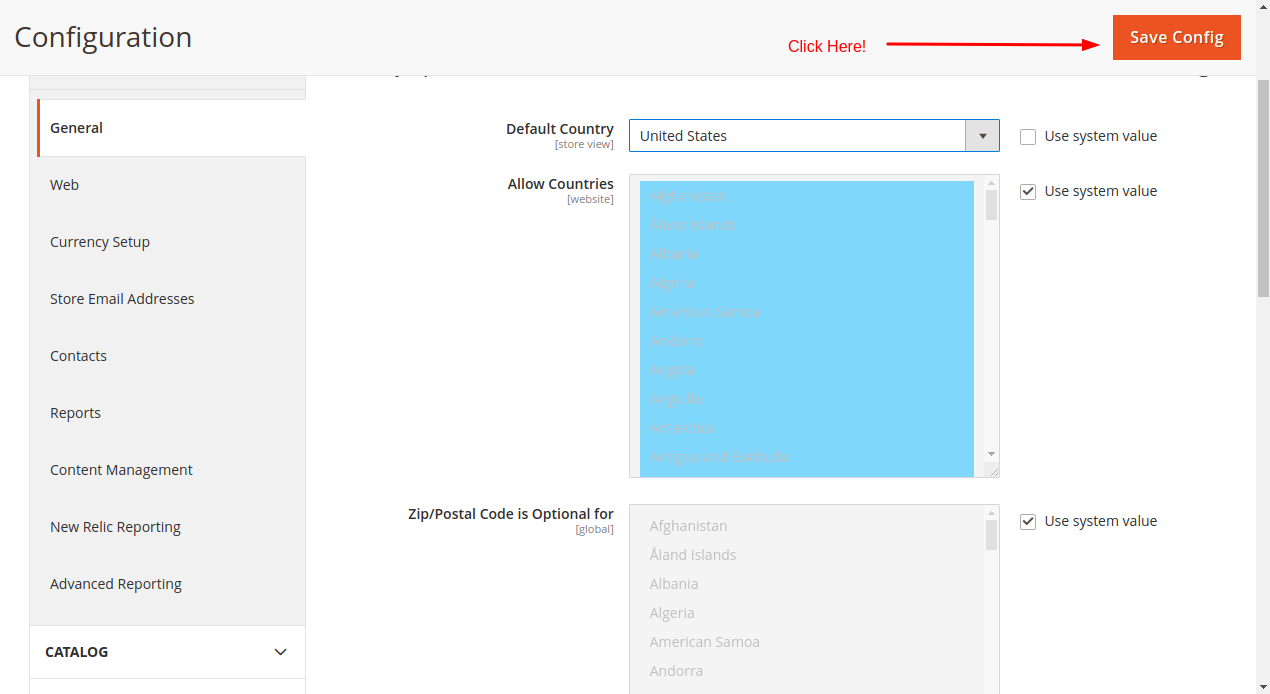Click the Allow Countries field label
Viewport: 1270px width, 694px height.
[x=561, y=184]
